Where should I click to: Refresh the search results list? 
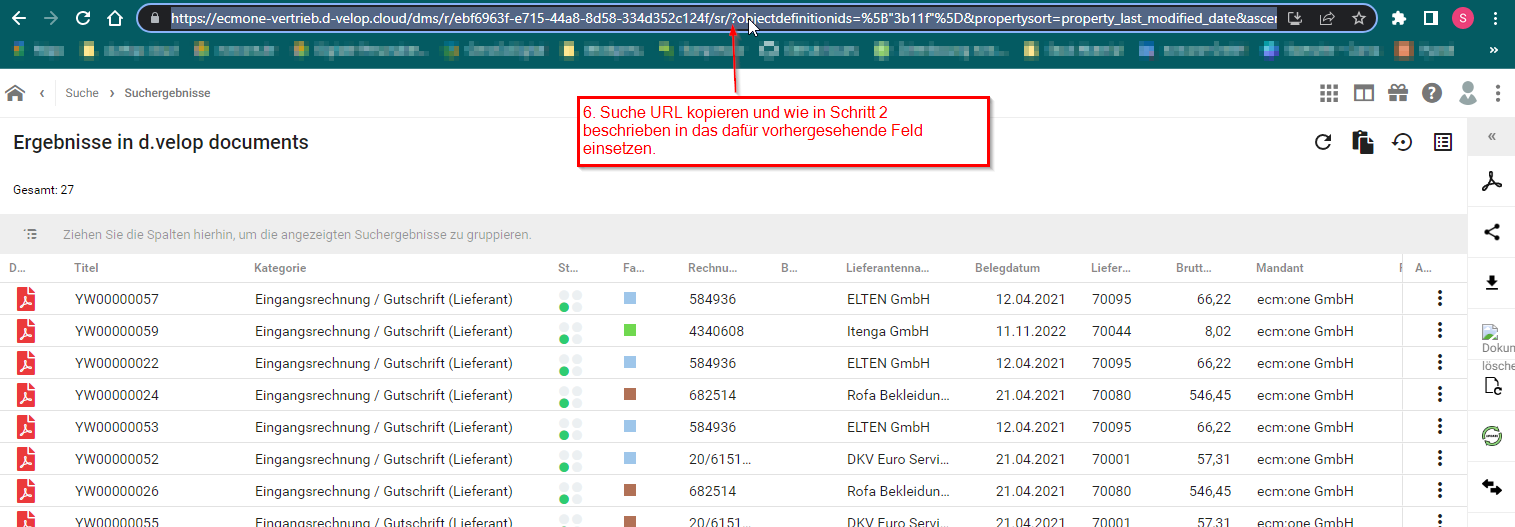point(1323,142)
